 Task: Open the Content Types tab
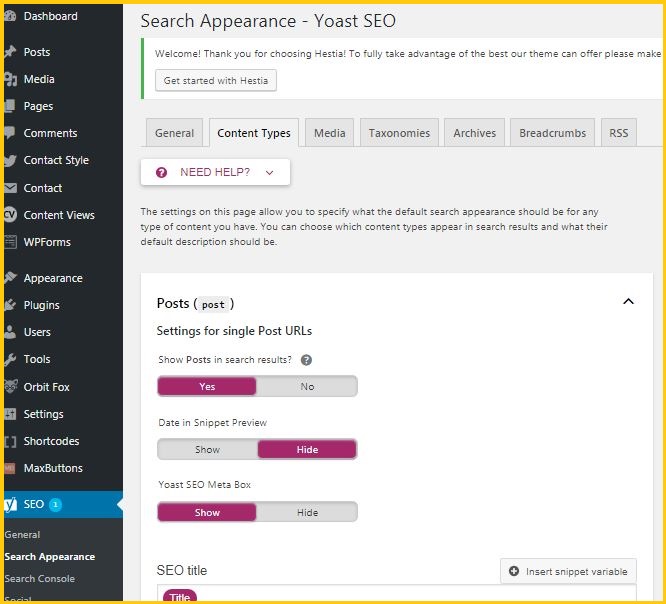click(x=254, y=133)
